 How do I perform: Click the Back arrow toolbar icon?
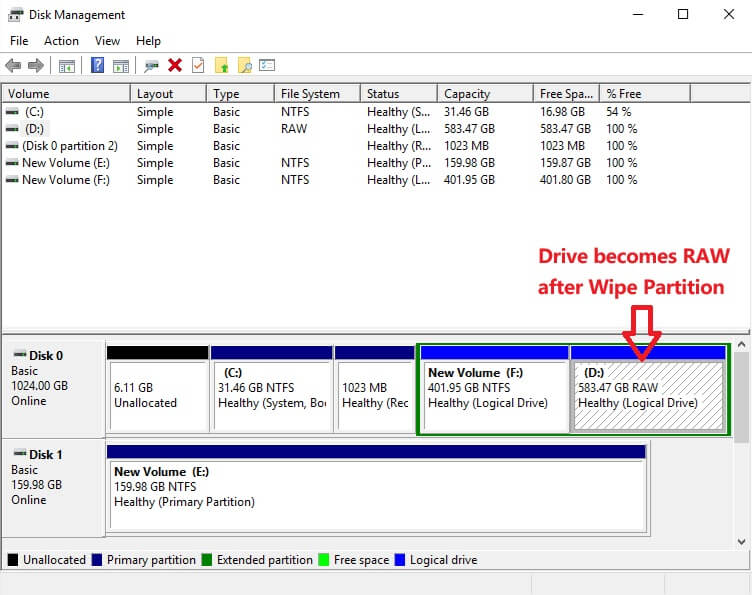click(x=13, y=65)
